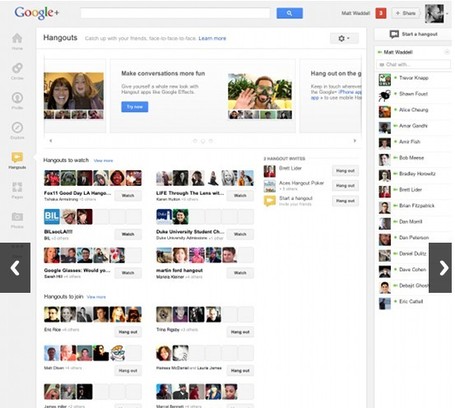This screenshot has height=408, width=455.
Task: Click the BIL logo thumbnail
Action: tap(52, 217)
